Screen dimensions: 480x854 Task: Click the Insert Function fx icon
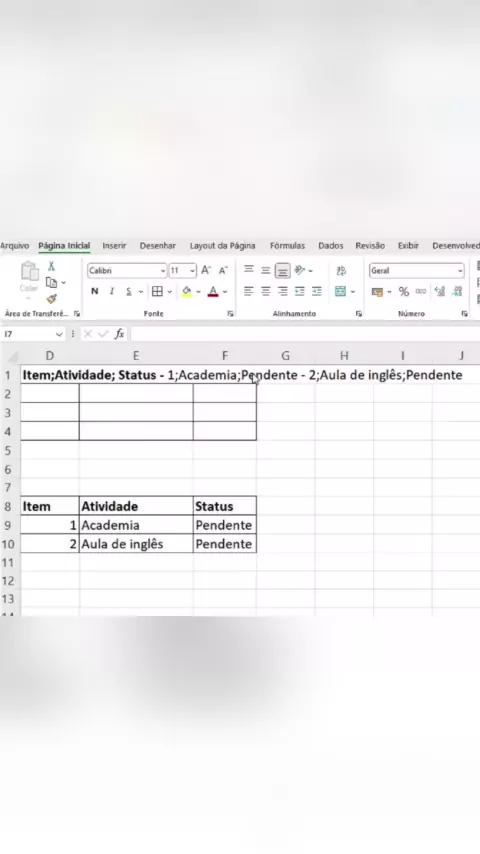119,334
